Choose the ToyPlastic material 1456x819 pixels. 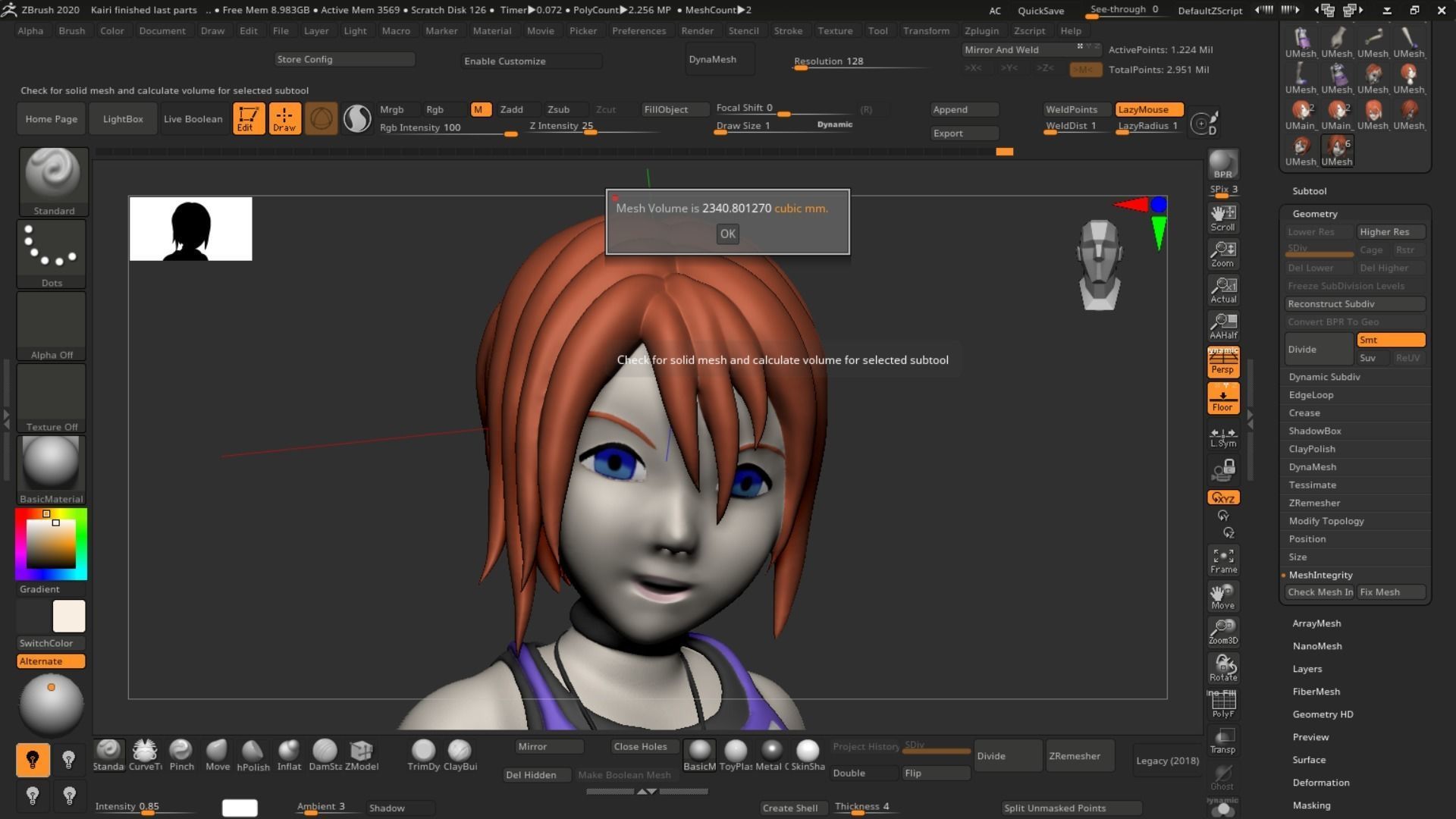tap(736, 755)
